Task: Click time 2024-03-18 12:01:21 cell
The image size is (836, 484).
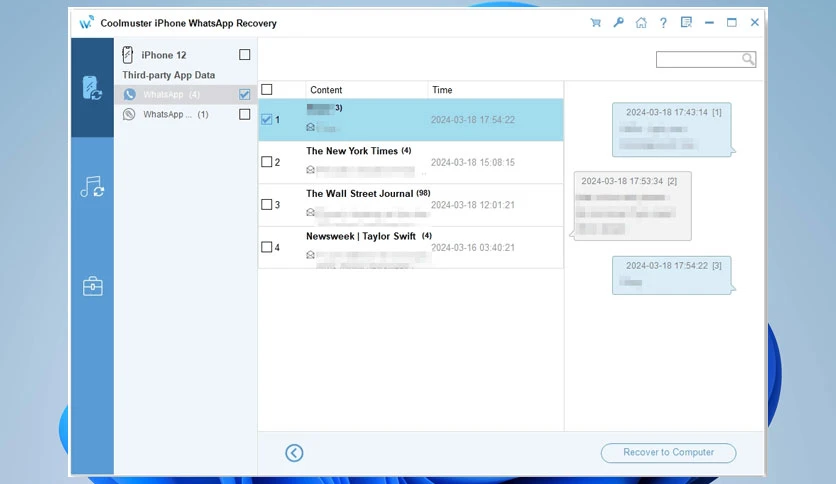Action: click(473, 205)
